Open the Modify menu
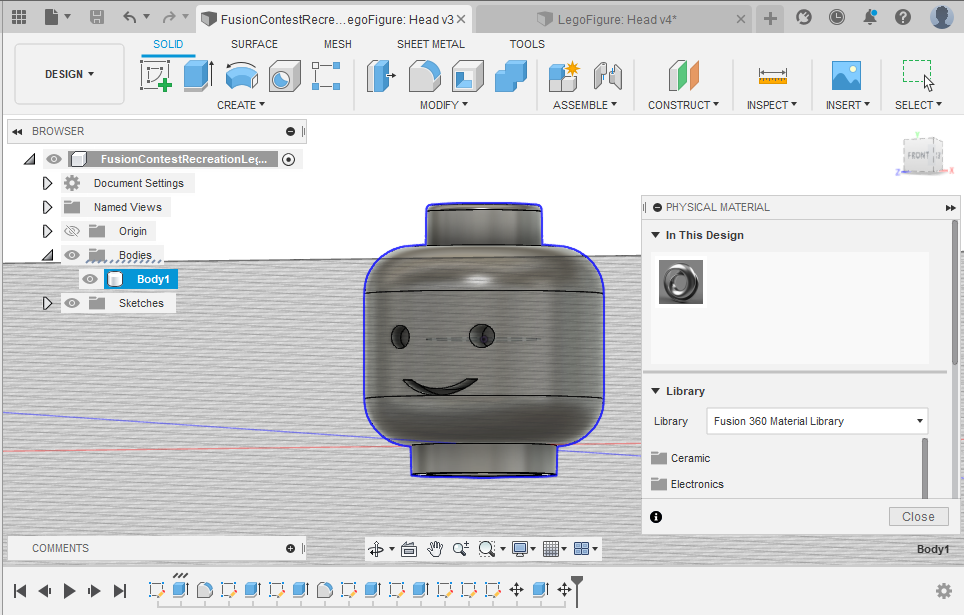Viewport: 964px width, 615px height. pos(444,105)
